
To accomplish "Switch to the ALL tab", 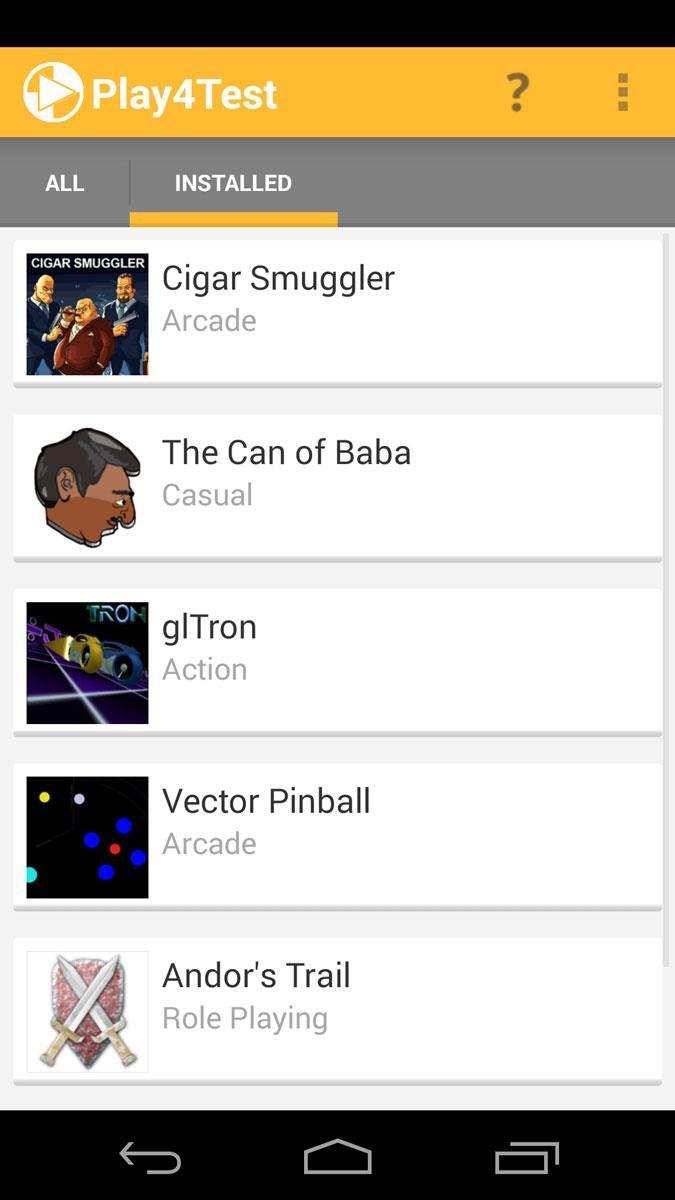I will coord(64,183).
